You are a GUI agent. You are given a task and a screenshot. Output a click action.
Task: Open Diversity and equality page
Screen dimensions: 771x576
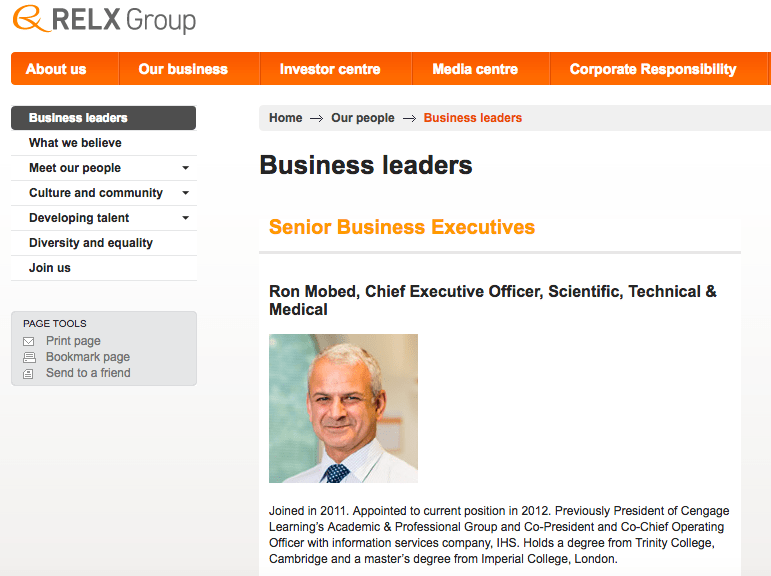tap(91, 243)
